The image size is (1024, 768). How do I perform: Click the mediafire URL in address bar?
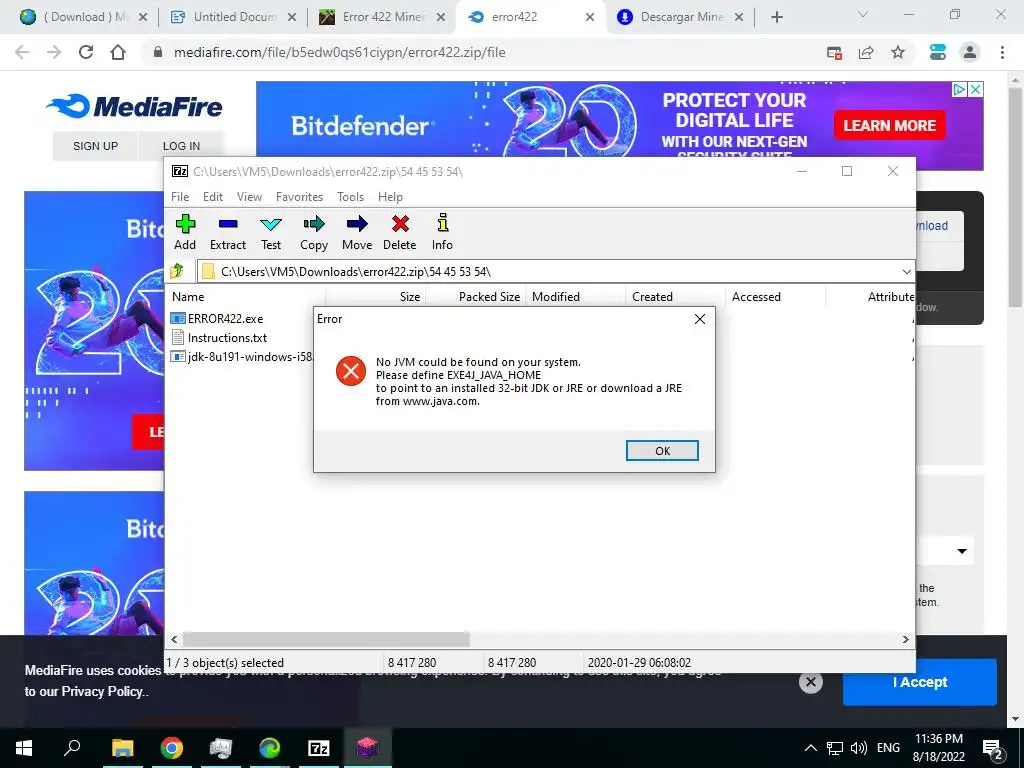coord(340,52)
